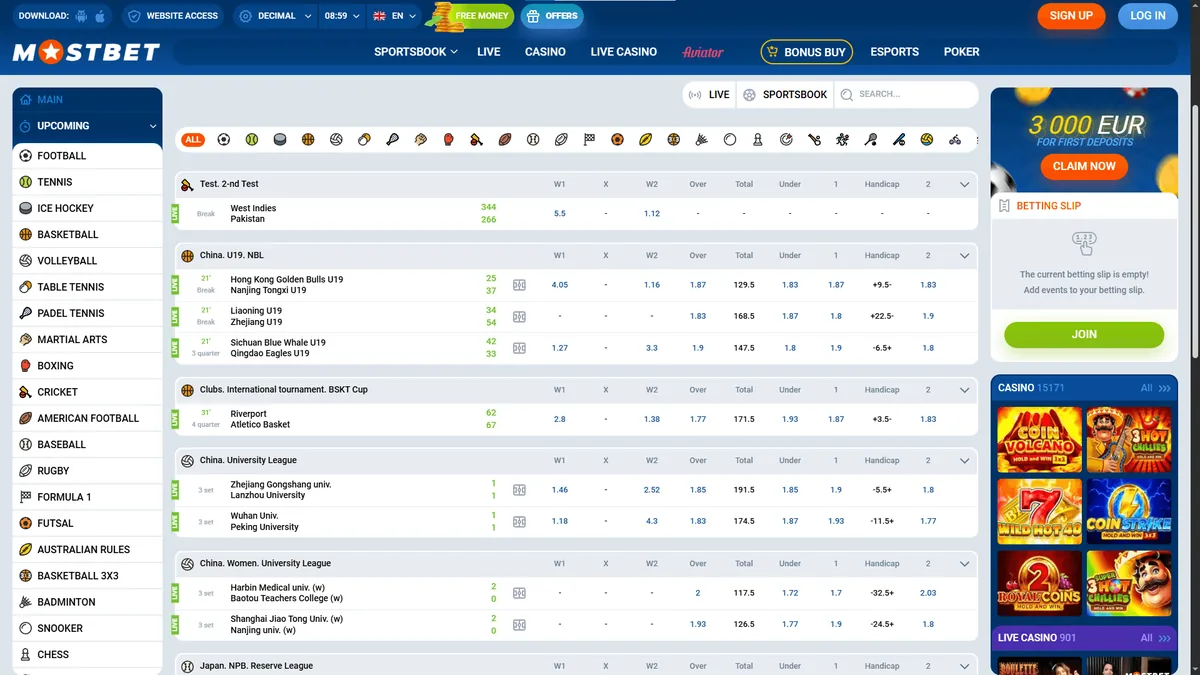Pick Riverport W1 odds 2.8

pyautogui.click(x=559, y=419)
